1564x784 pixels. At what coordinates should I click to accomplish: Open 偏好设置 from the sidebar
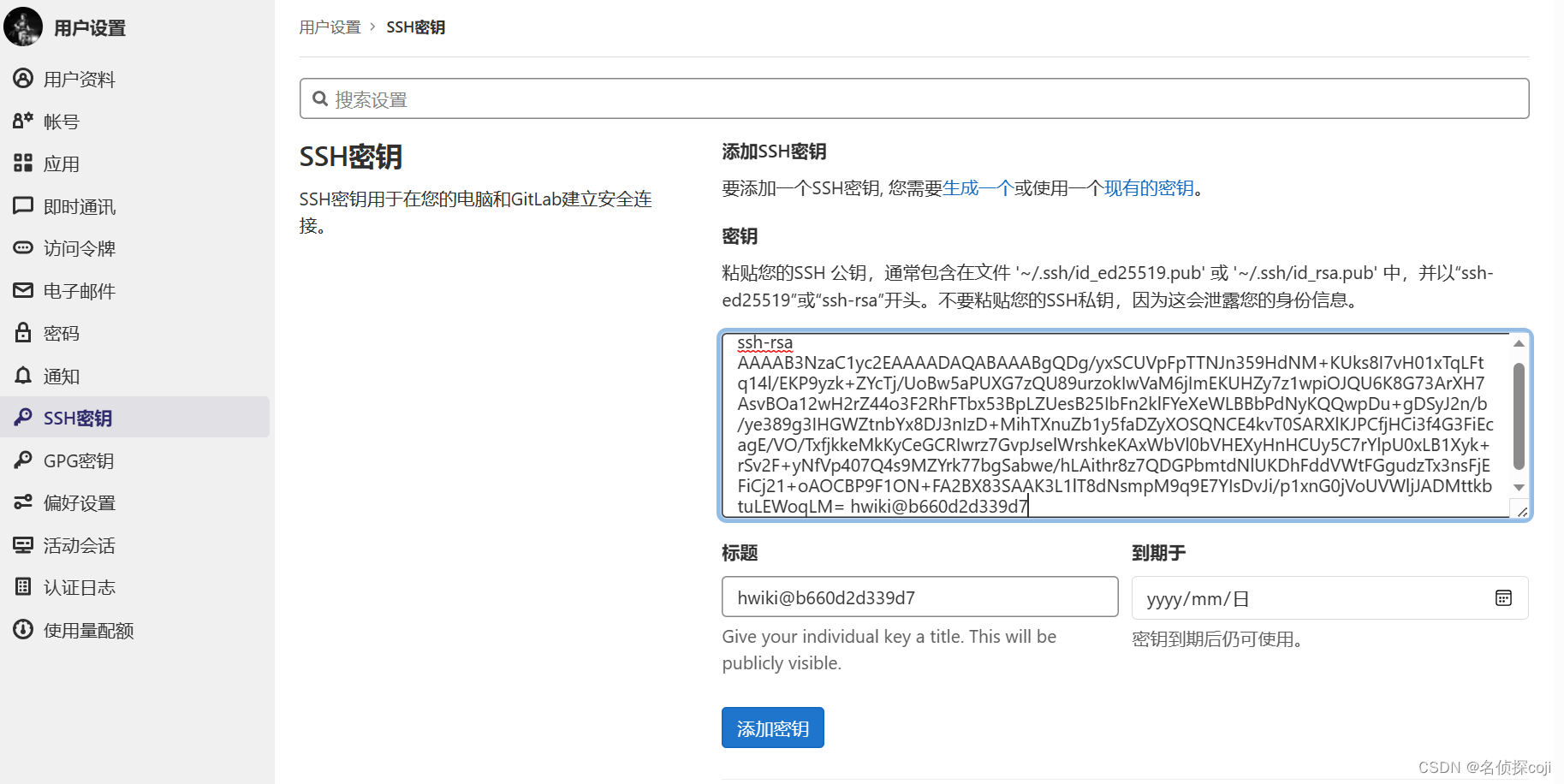(x=80, y=502)
